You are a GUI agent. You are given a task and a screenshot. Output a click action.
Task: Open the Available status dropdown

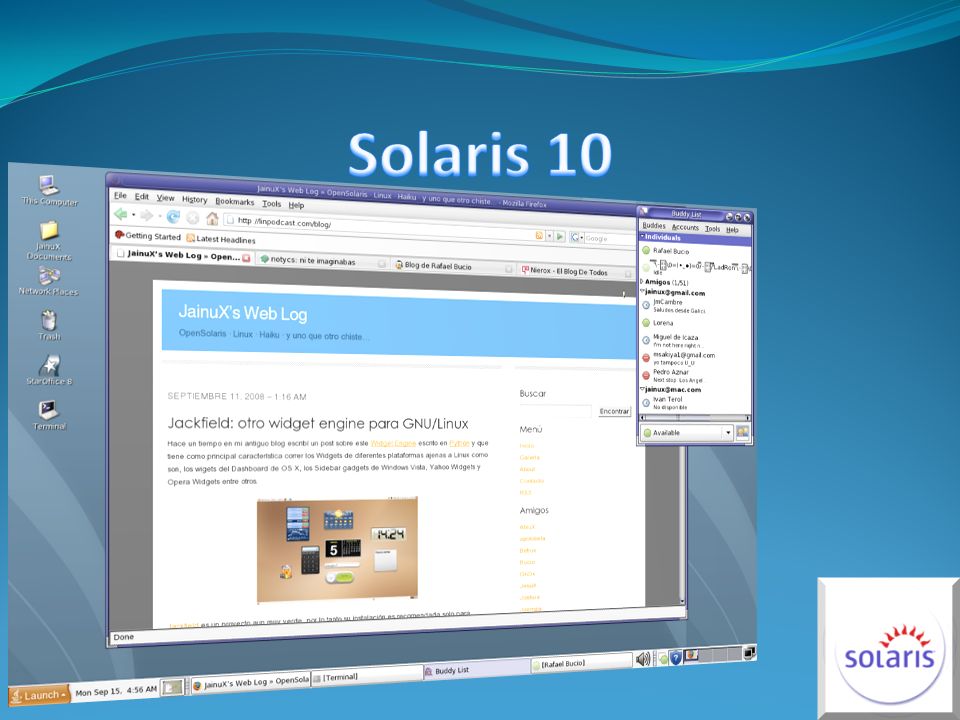click(x=727, y=432)
